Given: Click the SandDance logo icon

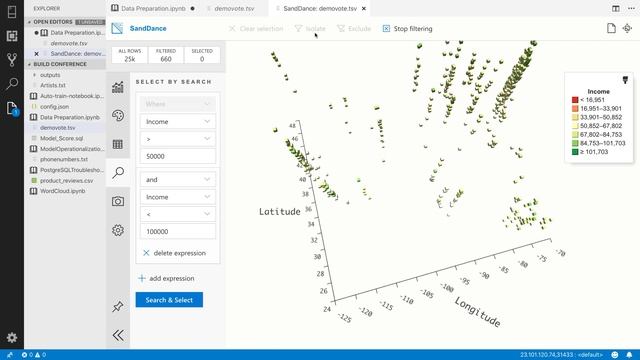Looking at the screenshot, I should (x=117, y=28).
